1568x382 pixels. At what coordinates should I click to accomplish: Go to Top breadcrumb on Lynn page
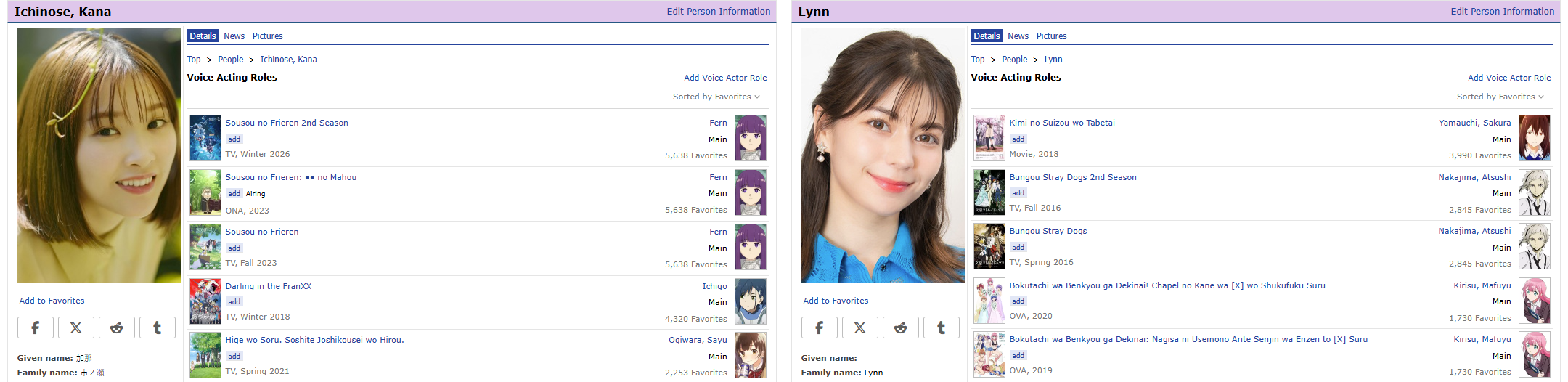pos(978,60)
